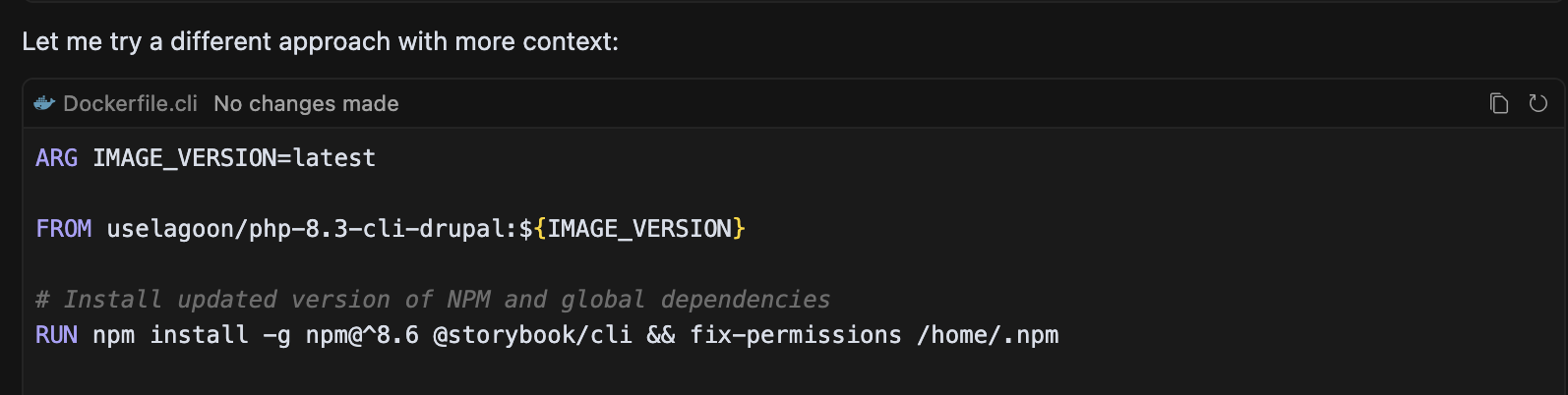This screenshot has height=395, width=1568.
Task: Click the RUN keyword in the last line
Action: pos(56,335)
